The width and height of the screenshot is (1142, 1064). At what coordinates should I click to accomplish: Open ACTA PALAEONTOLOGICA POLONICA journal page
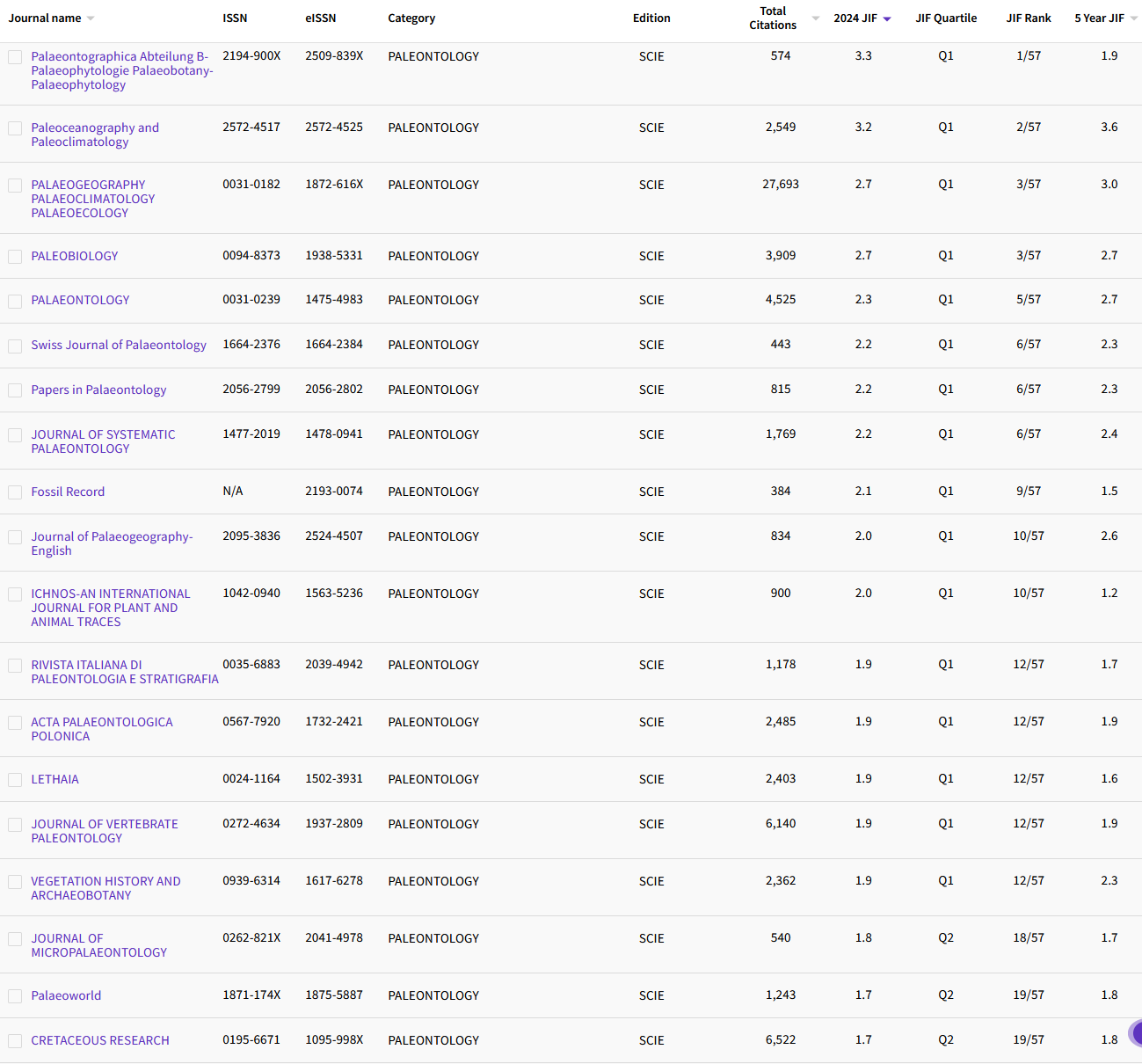tap(102, 729)
